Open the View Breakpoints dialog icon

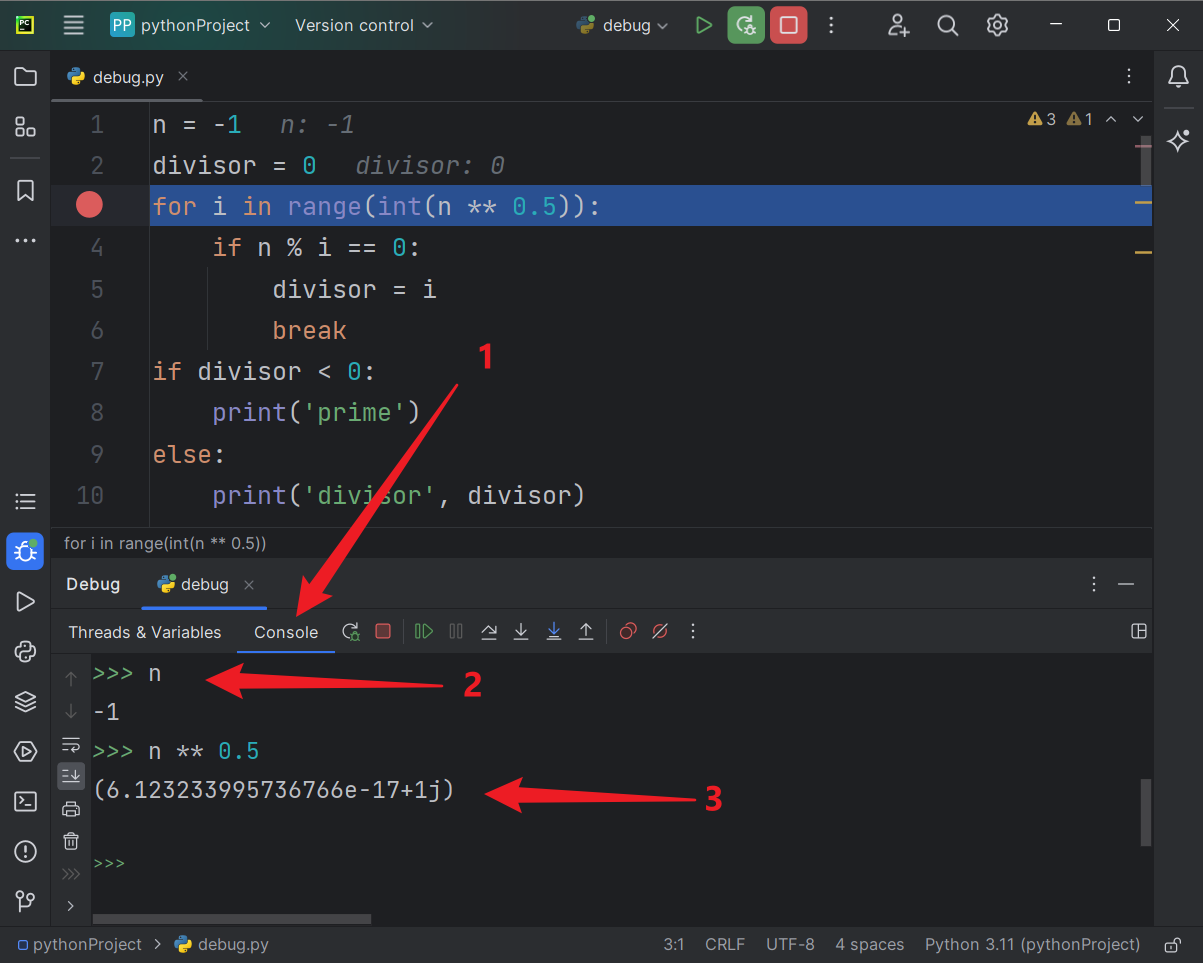click(628, 631)
